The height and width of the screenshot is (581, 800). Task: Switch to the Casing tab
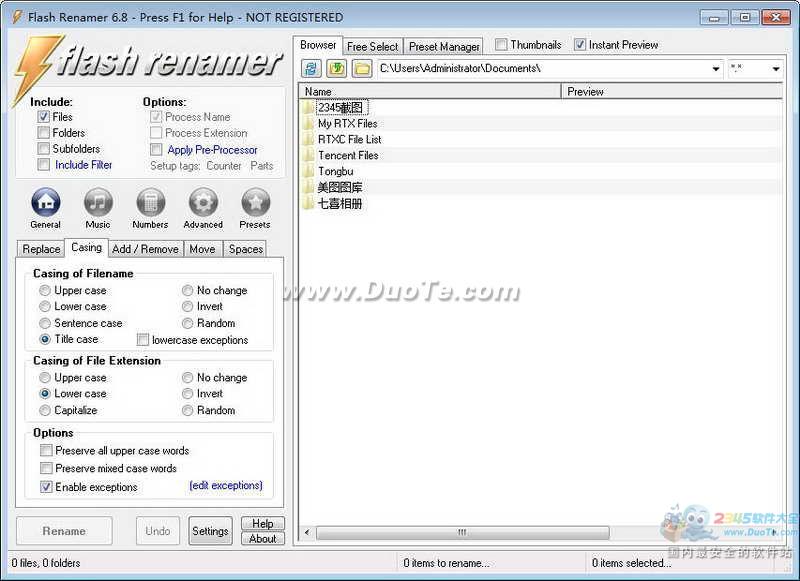pos(86,247)
